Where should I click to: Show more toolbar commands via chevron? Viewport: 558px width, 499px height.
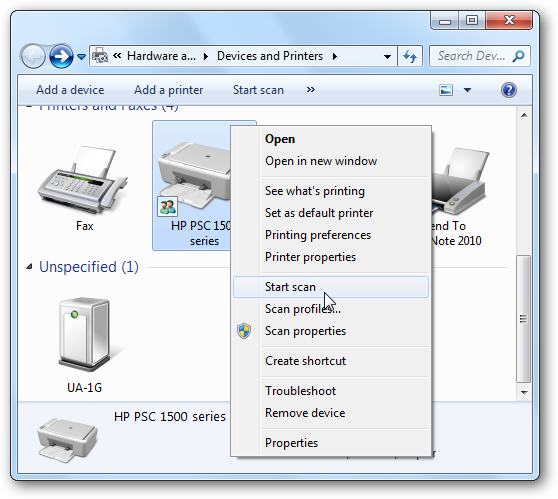pos(311,90)
